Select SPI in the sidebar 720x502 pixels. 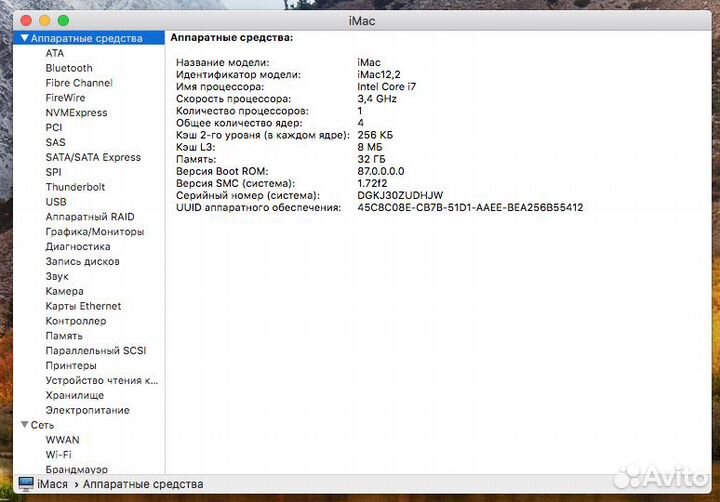click(53, 172)
